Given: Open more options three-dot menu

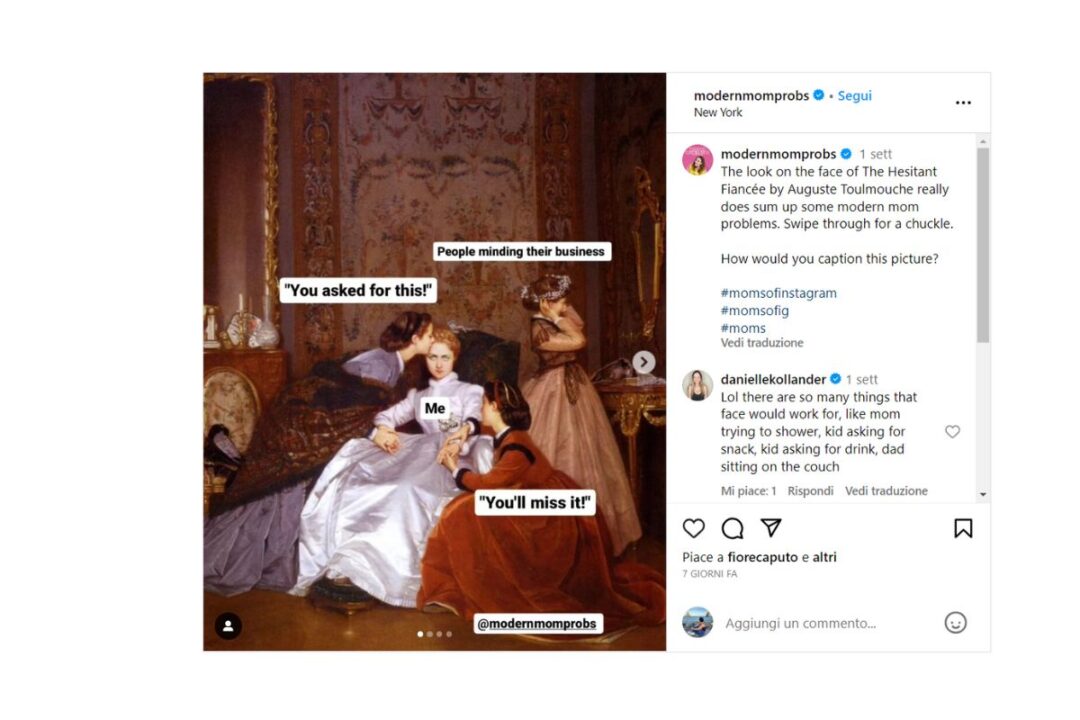Looking at the screenshot, I should coord(963,103).
